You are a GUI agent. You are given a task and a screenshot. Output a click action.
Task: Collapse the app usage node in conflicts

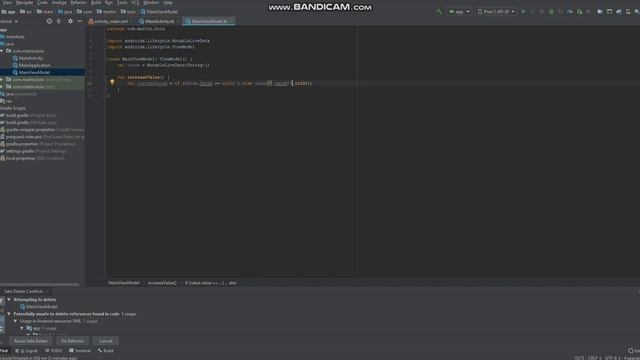(x=22, y=328)
